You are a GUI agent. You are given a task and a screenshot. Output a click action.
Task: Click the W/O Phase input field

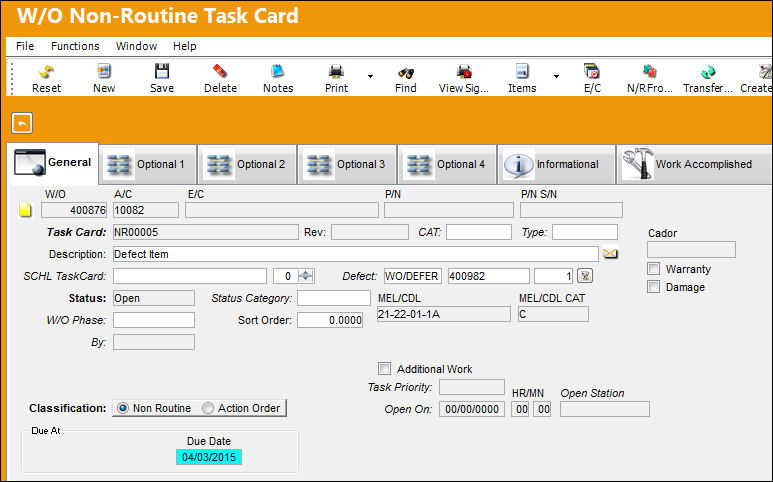coord(154,320)
